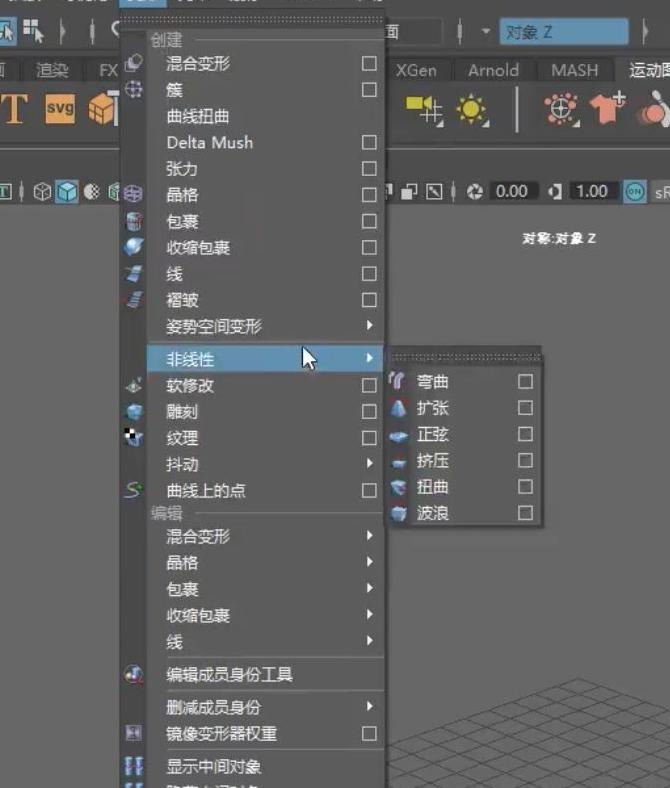Click the wrap icon beside 包裹
670x788 pixels.
pyautogui.click(x=134, y=221)
